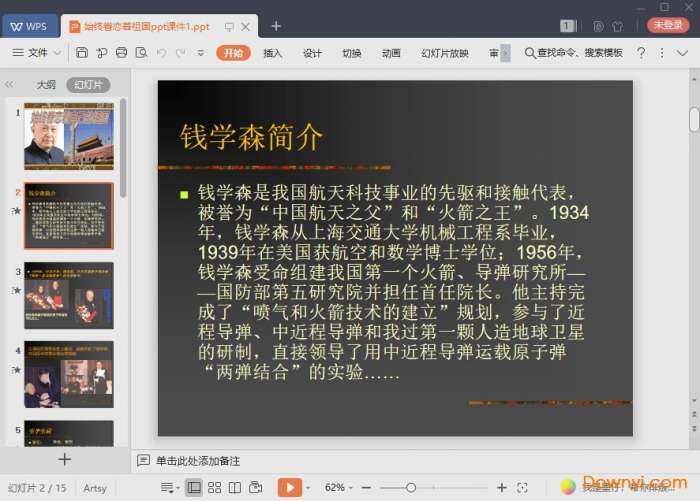Select slide 2 thumbnail 钱学森简介

click(x=69, y=216)
